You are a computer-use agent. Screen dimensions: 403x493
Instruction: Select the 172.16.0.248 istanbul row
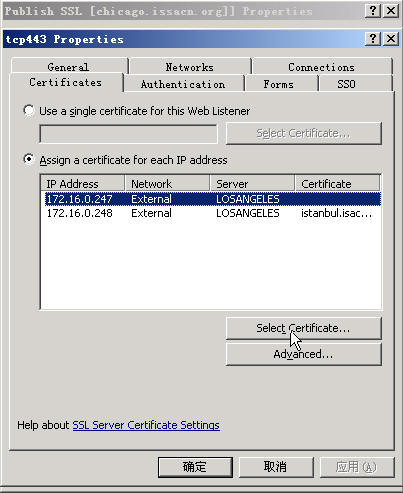tap(213, 213)
